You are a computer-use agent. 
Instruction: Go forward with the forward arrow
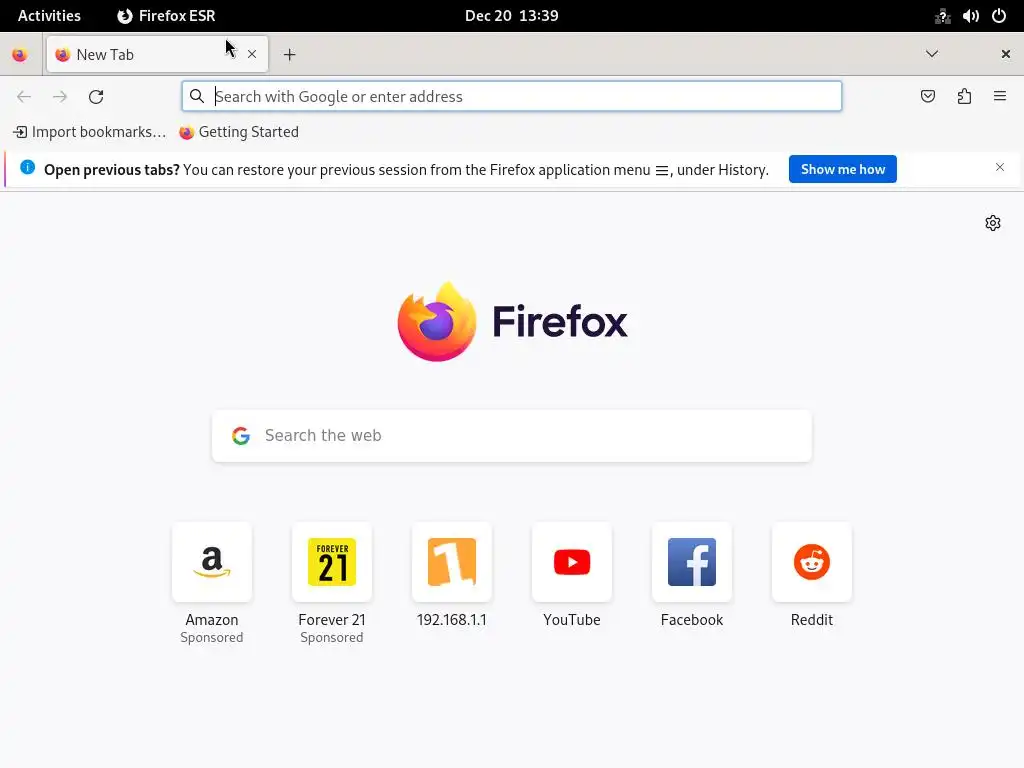tap(60, 97)
